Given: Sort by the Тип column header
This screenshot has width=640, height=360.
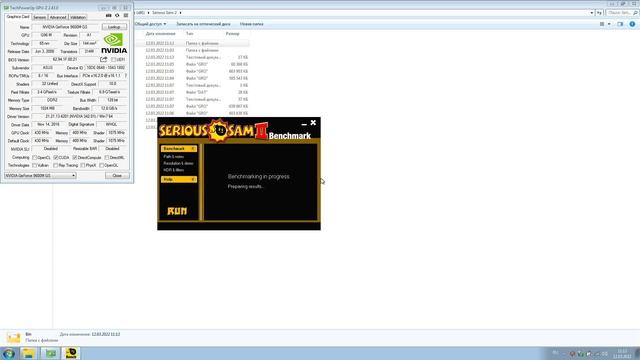Looking at the screenshot, I should pyautogui.click(x=189, y=34).
